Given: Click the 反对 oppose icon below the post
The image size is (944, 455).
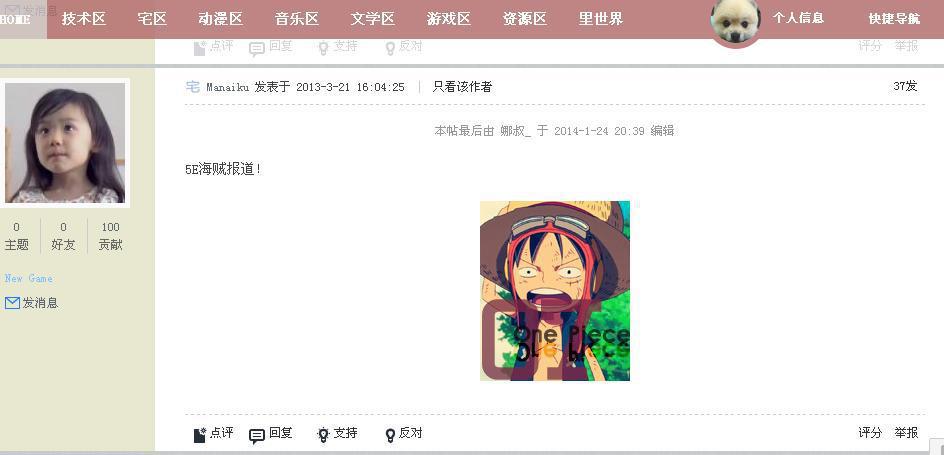Looking at the screenshot, I should point(390,435).
